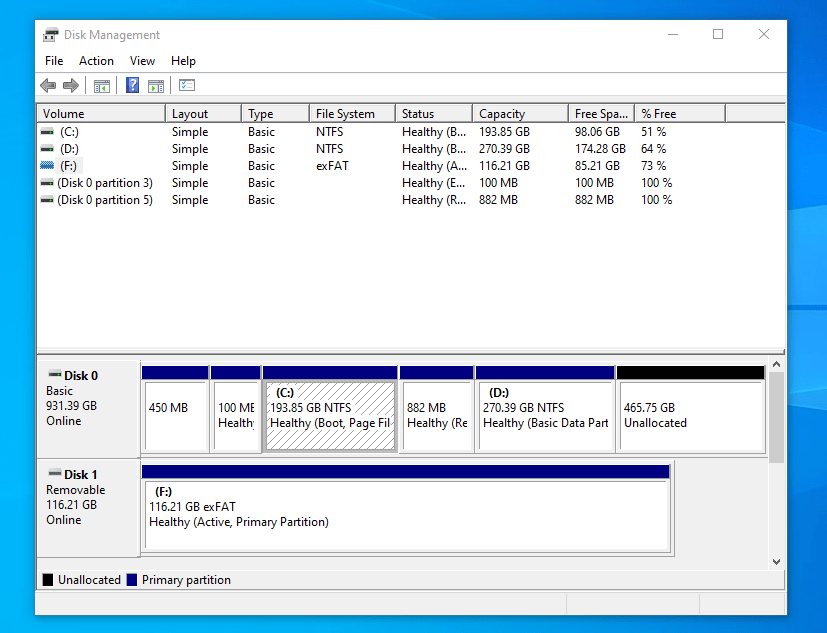Click the Show/Hide Console Tree icon
Viewport: 827px width, 633px height.
[x=102, y=86]
